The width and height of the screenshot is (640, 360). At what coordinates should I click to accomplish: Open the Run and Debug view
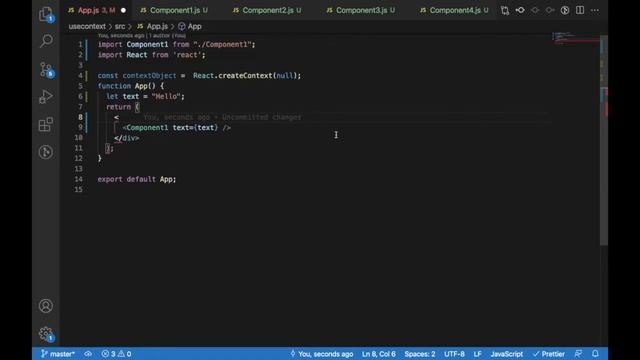pos(46,97)
